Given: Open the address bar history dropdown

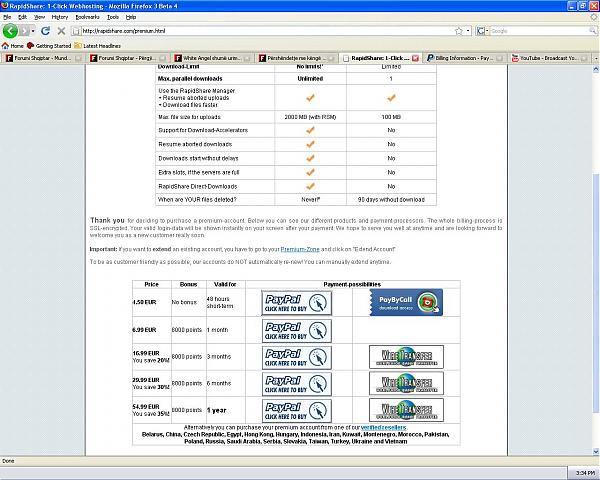Looking at the screenshot, I should [x=468, y=31].
